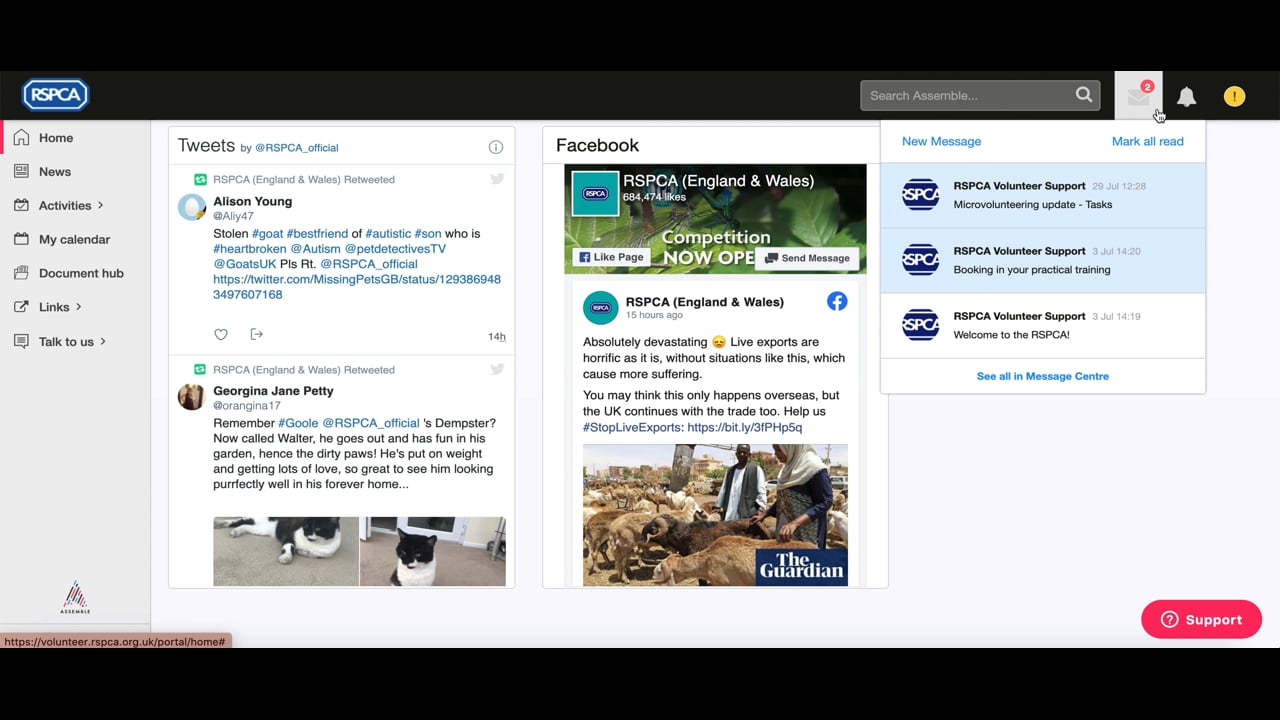
Task: Click RSPCA (England & Wales) Facebook page title
Action: click(718, 181)
